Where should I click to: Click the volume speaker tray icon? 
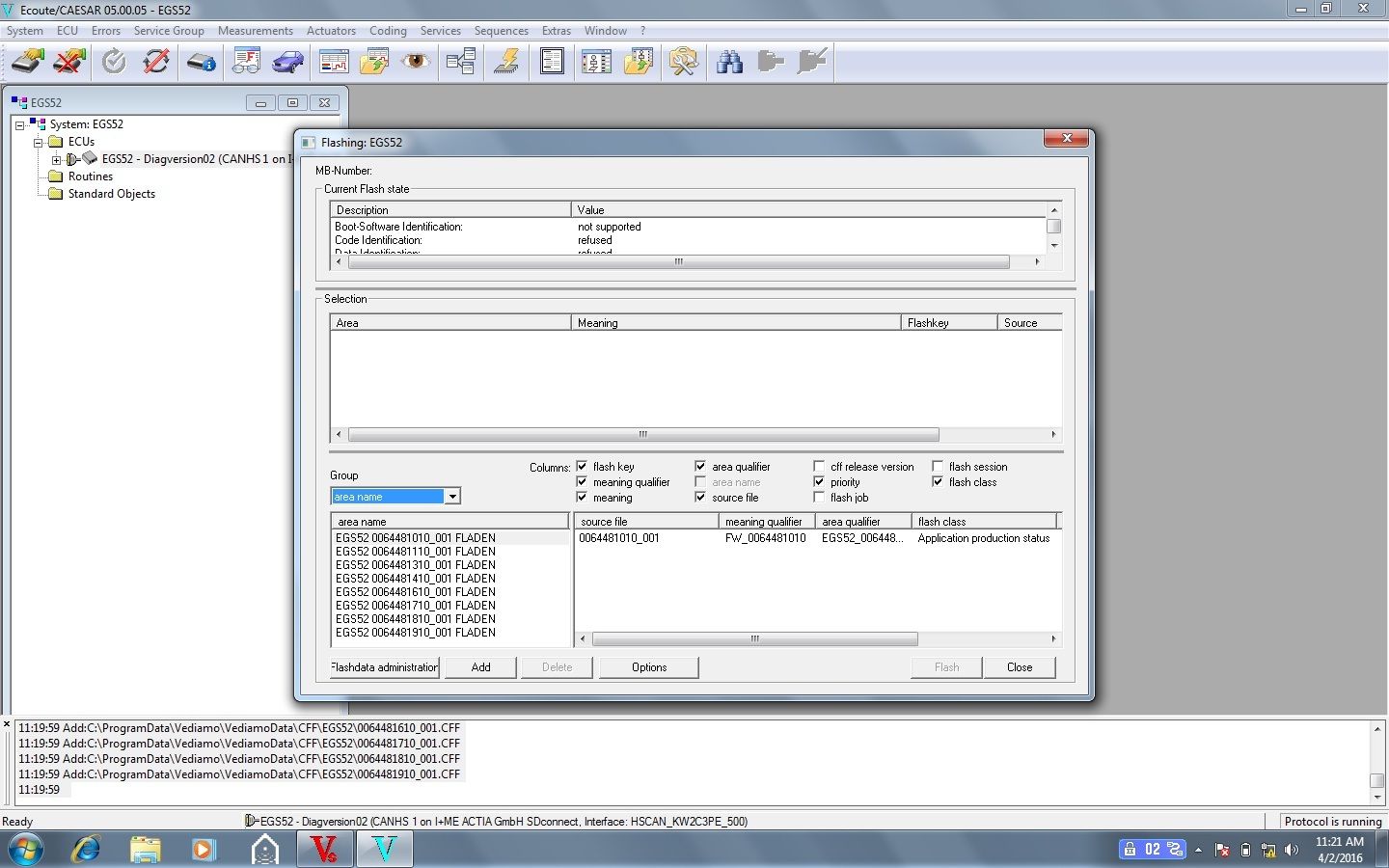tap(1292, 850)
